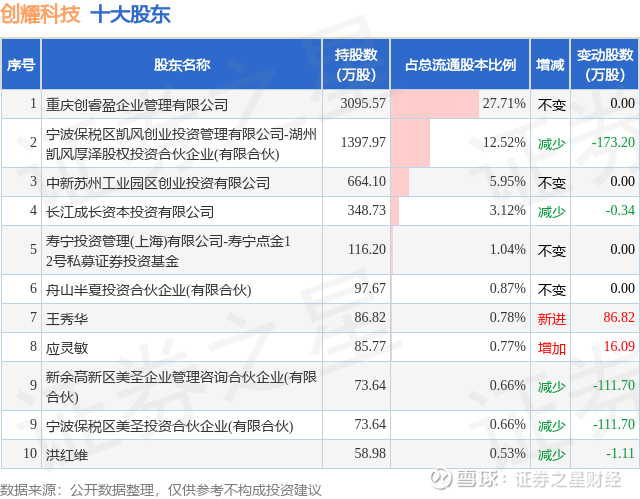Click the -173.20 change value
The height and width of the screenshot is (499, 640).
point(613,142)
